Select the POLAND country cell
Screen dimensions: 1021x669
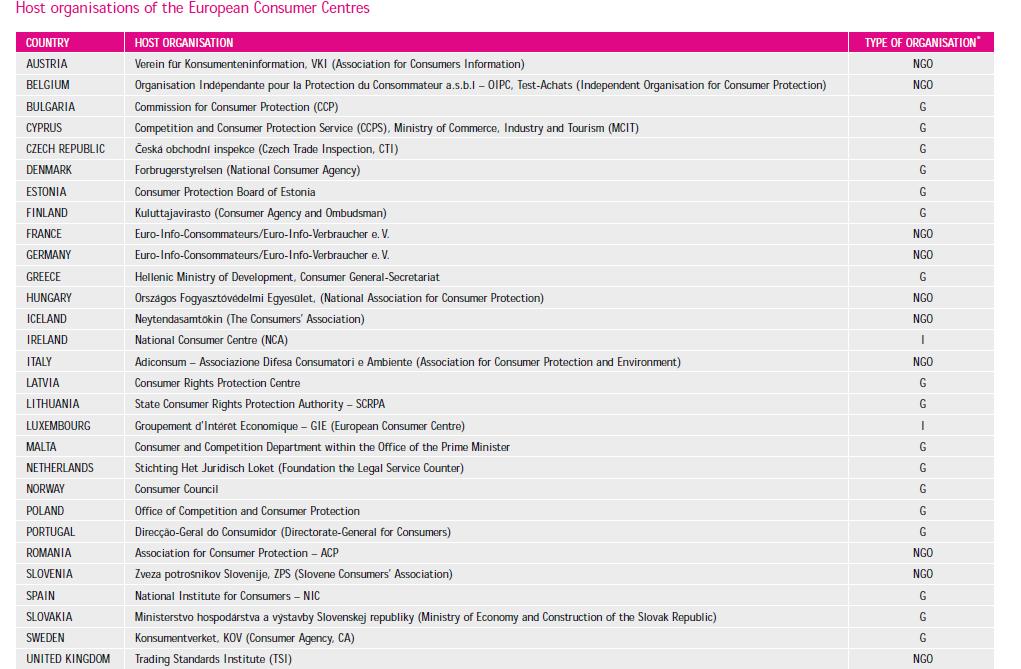tap(70, 510)
